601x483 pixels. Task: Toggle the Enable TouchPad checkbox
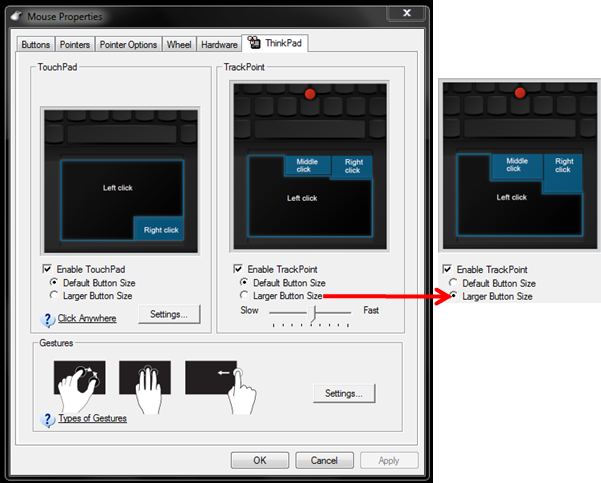point(47,269)
